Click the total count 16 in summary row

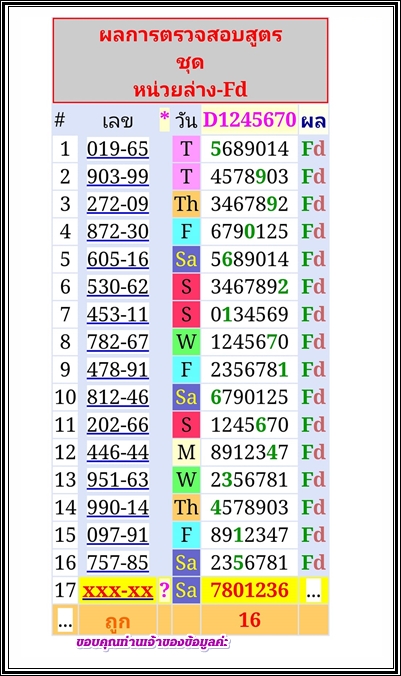coord(250,620)
